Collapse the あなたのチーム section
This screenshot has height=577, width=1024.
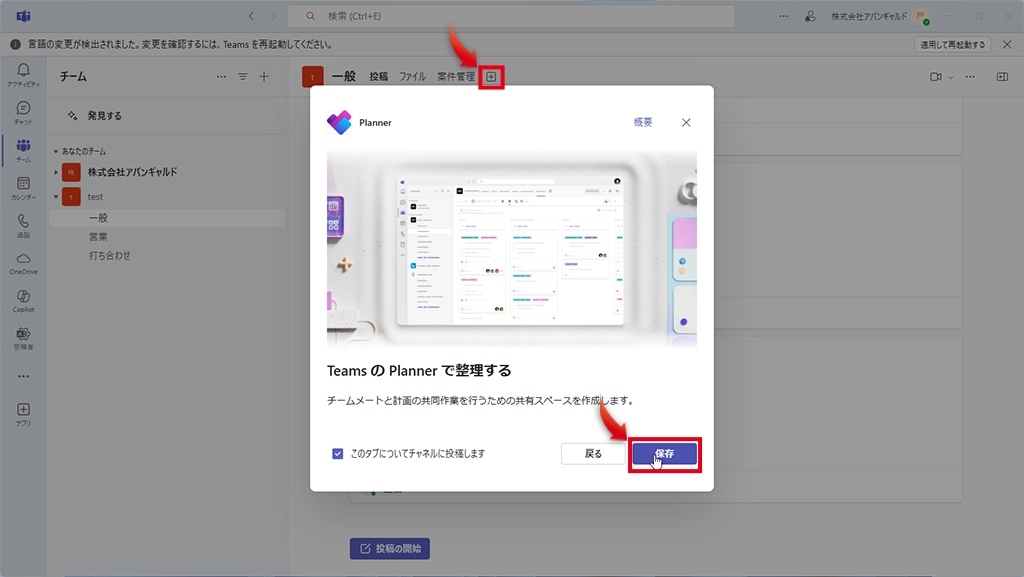point(56,151)
